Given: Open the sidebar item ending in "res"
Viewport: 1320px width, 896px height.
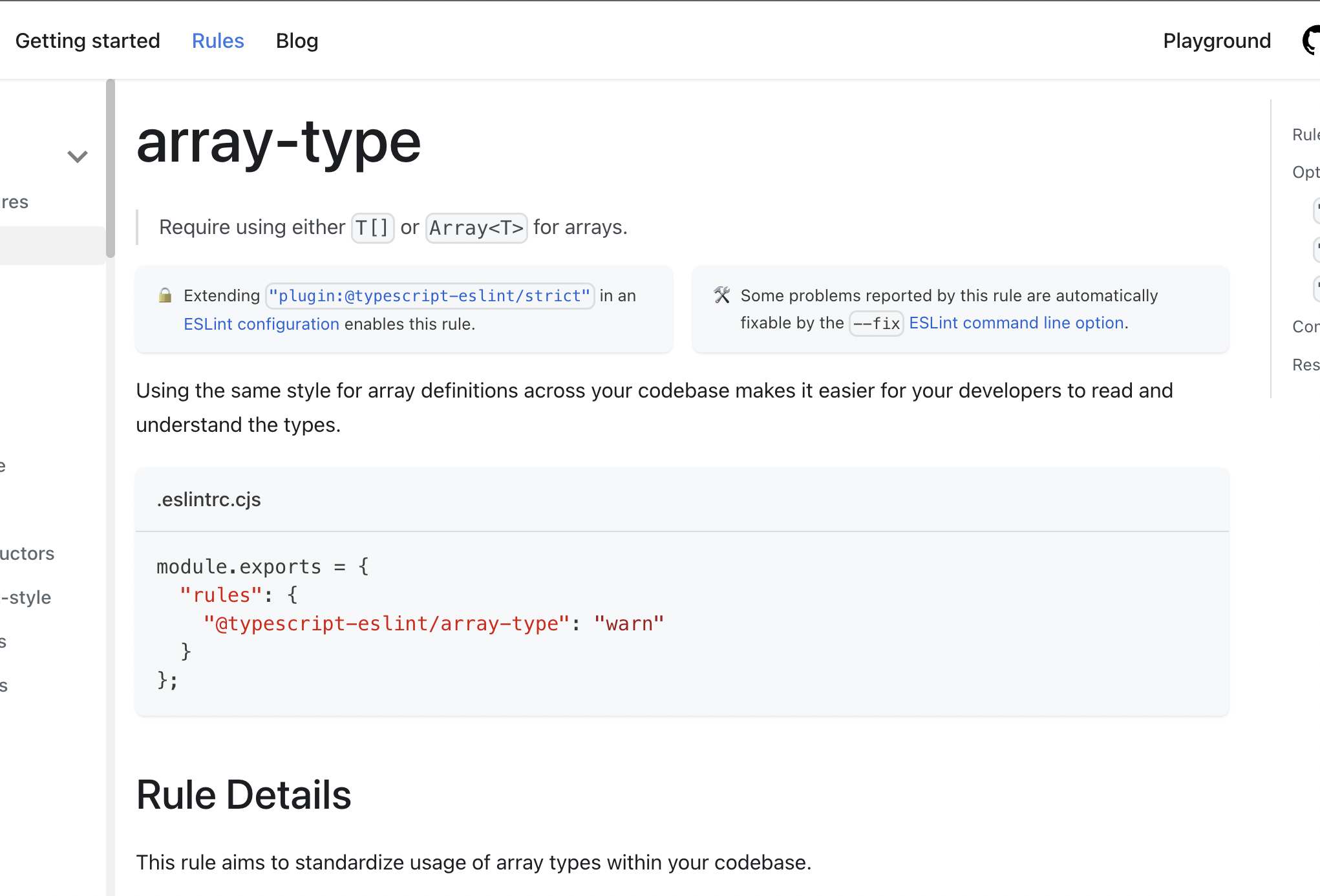Looking at the screenshot, I should point(14,202).
